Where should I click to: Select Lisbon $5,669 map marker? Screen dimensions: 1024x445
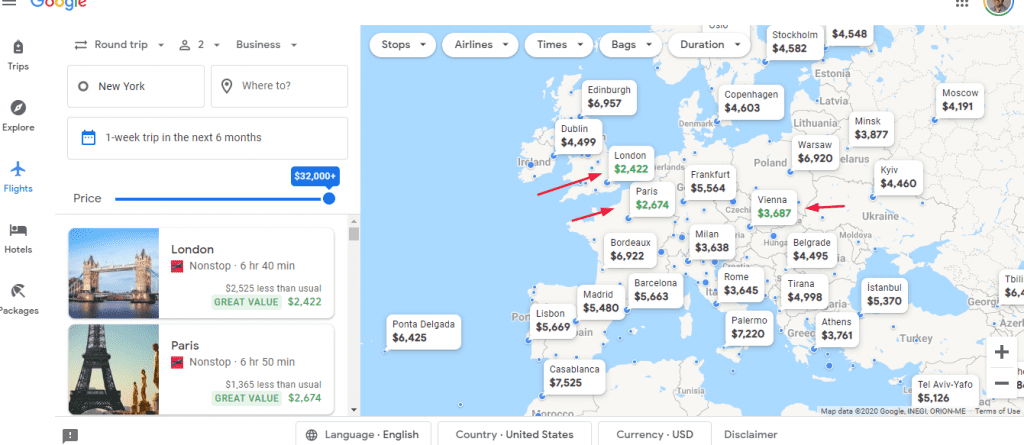pyautogui.click(x=553, y=321)
